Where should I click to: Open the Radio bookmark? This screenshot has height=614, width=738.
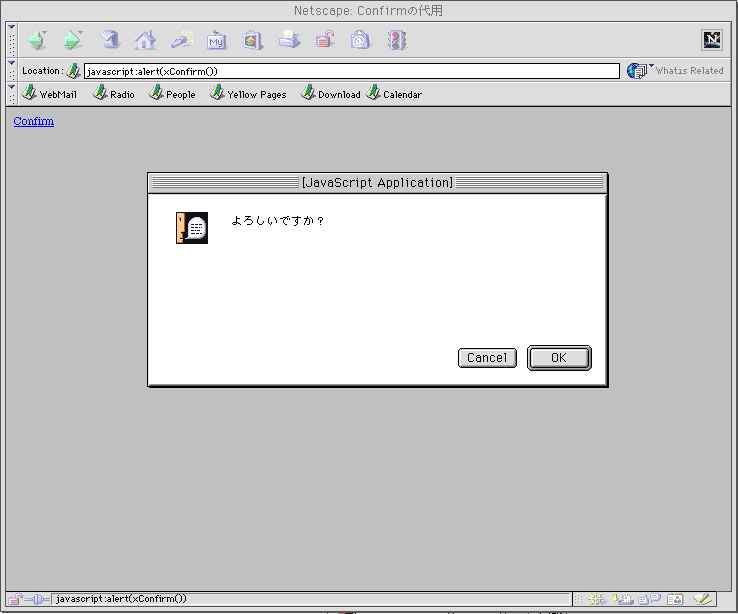click(x=113, y=93)
